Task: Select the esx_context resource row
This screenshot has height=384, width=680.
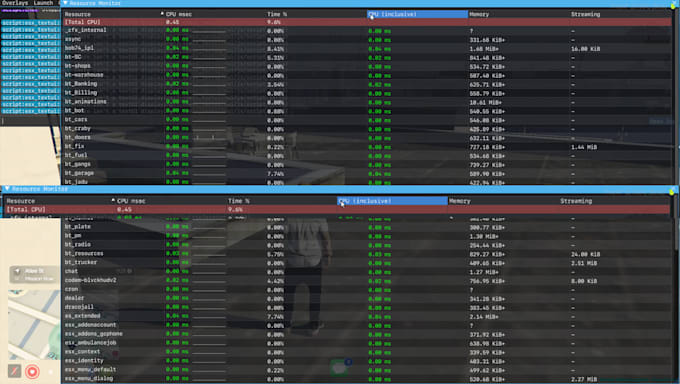Action: point(366,352)
